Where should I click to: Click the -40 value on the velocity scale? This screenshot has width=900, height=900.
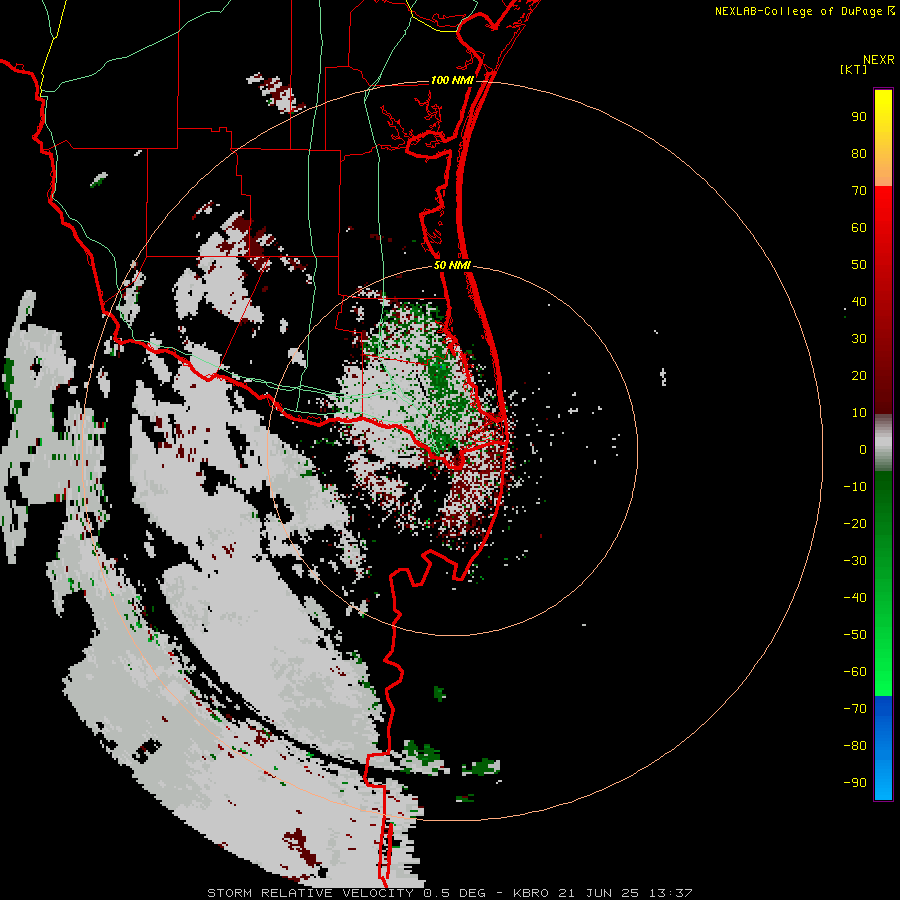coord(855,598)
